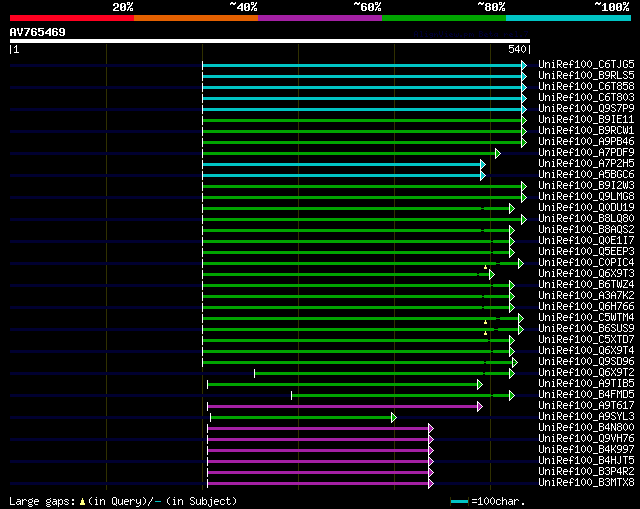Image resolution: width=640 pixels, height=509 pixels.
Task: Click the purple arrowhead of the UniRef100_A9T617 hit
Action: (480, 407)
